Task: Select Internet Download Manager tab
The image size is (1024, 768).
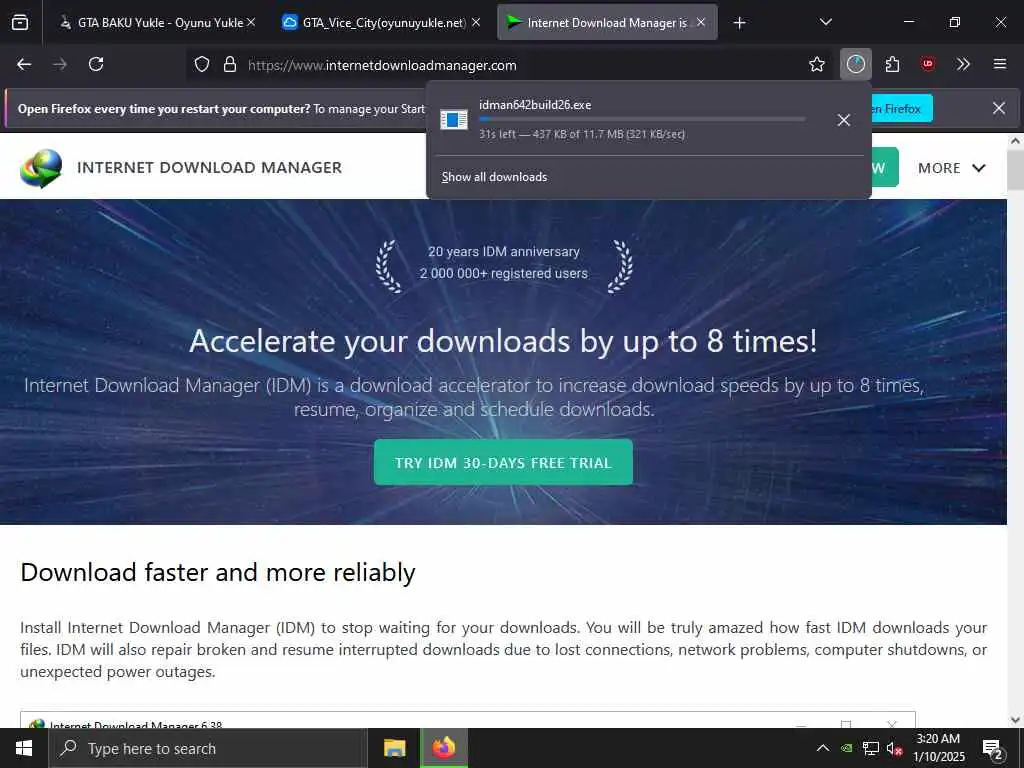Action: [x=607, y=23]
